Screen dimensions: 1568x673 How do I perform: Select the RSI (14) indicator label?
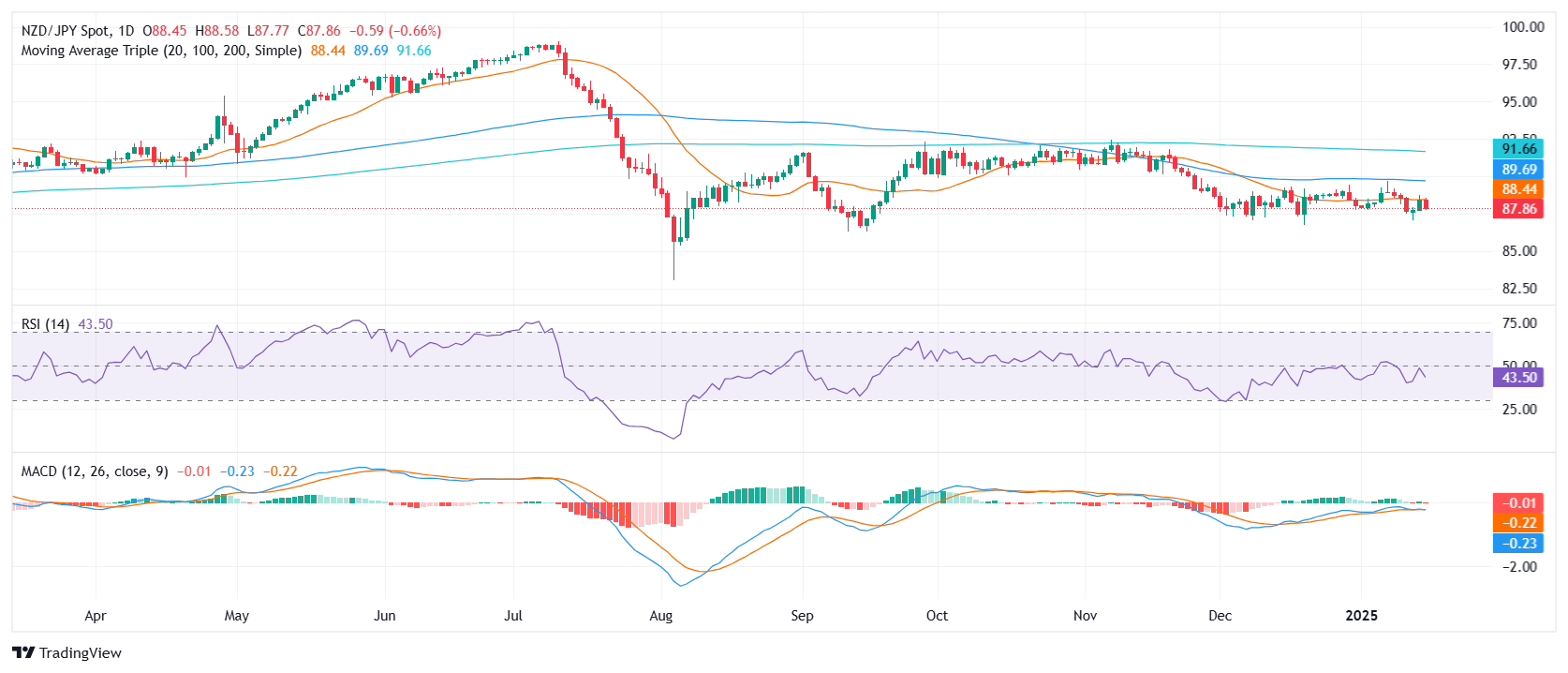45,324
